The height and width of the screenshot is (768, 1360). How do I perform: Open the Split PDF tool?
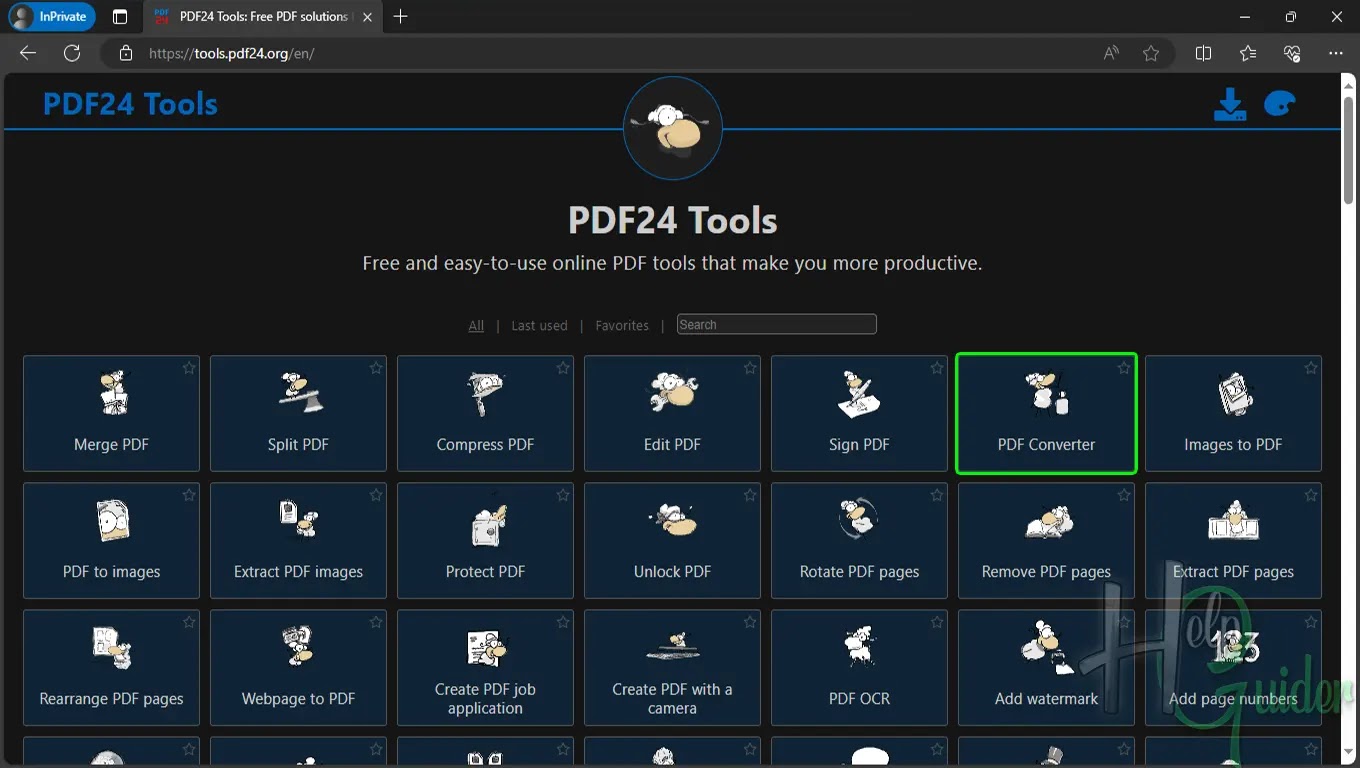[298, 413]
